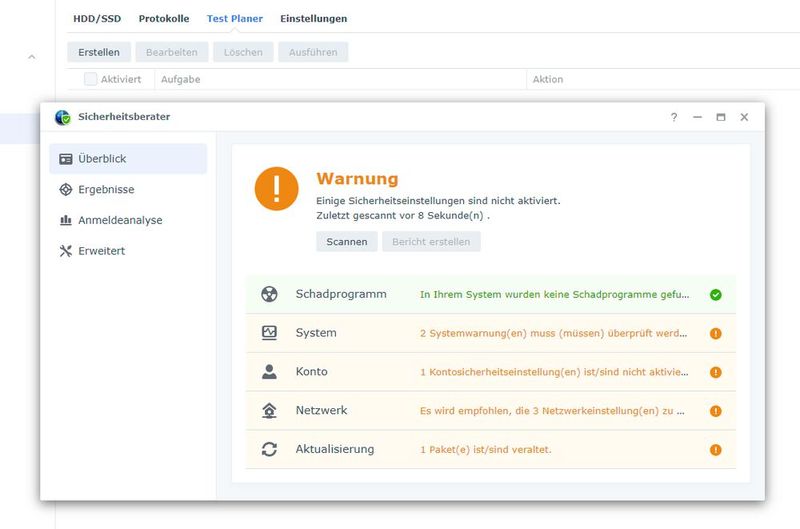
Task: Click the '2 Systemwarnung(en)' message text
Action: click(554, 334)
